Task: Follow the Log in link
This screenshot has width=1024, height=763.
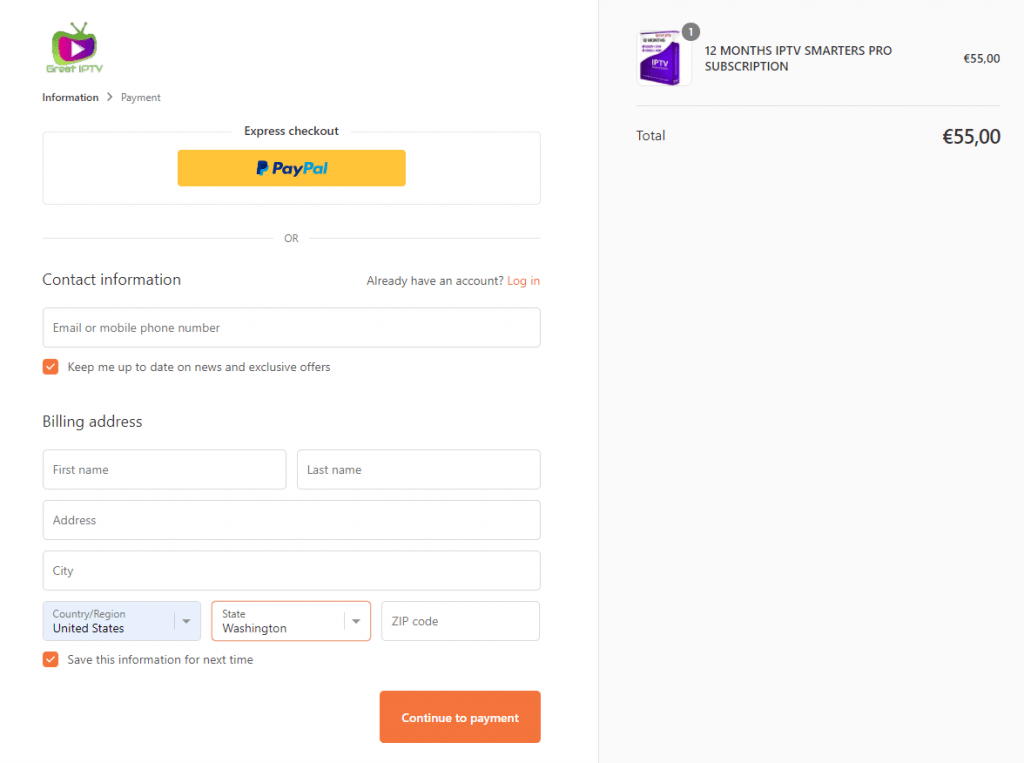Action: point(523,280)
